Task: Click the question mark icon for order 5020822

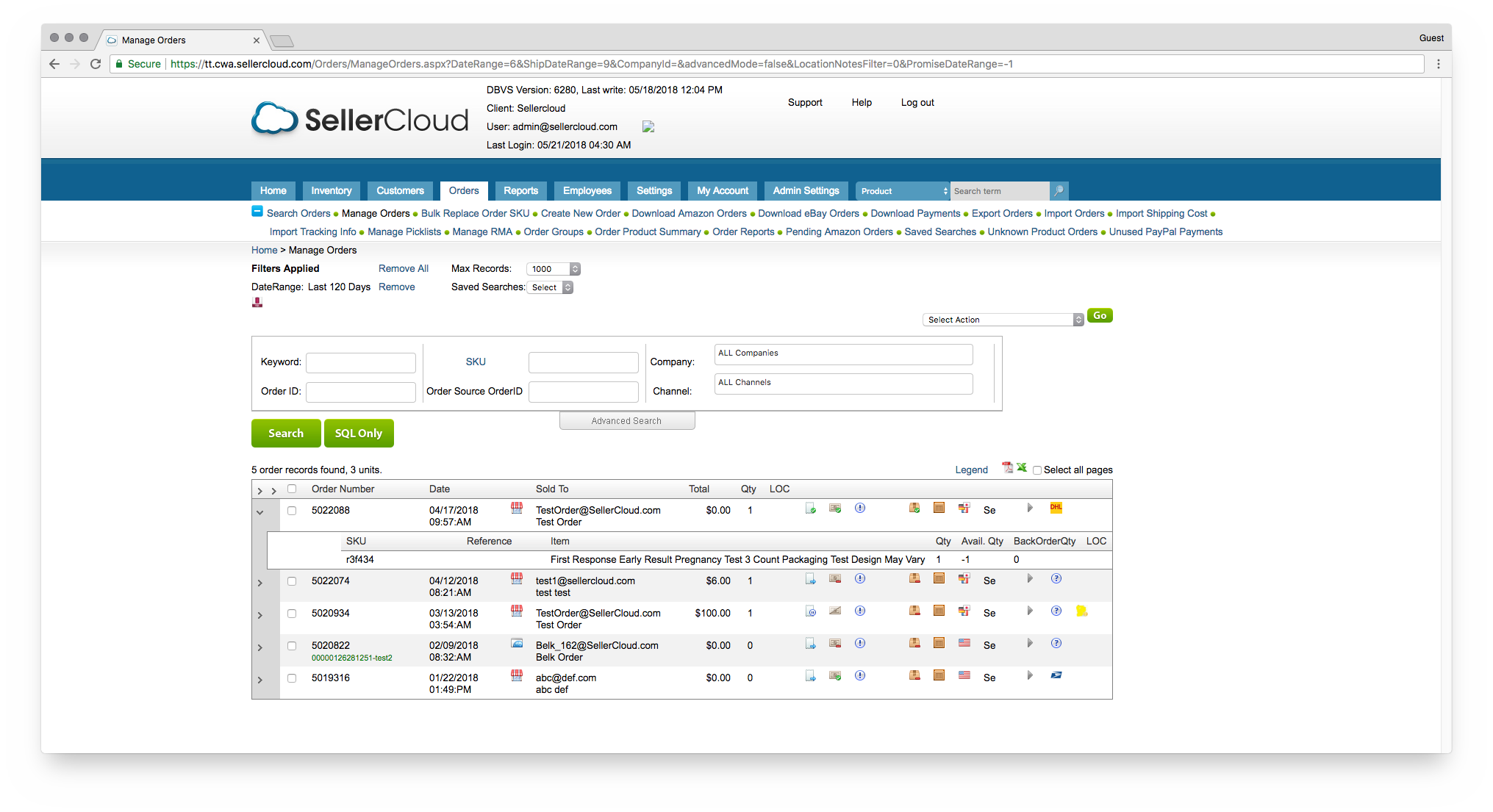Action: 1056,643
